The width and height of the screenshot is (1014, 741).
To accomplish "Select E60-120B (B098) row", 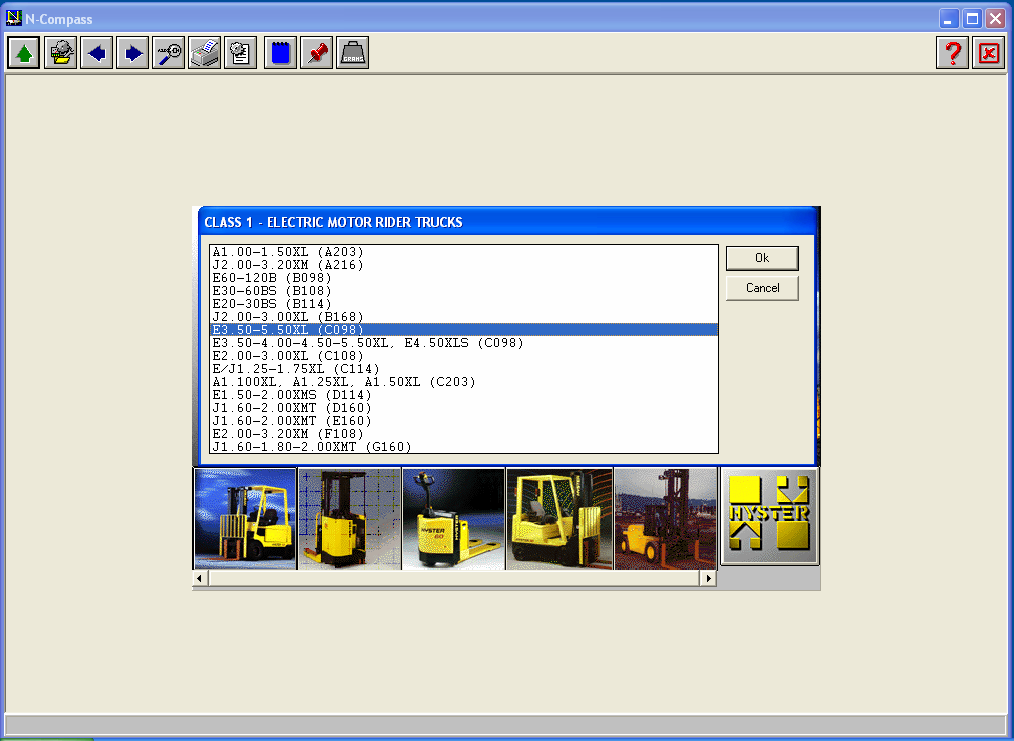I will [x=464, y=277].
